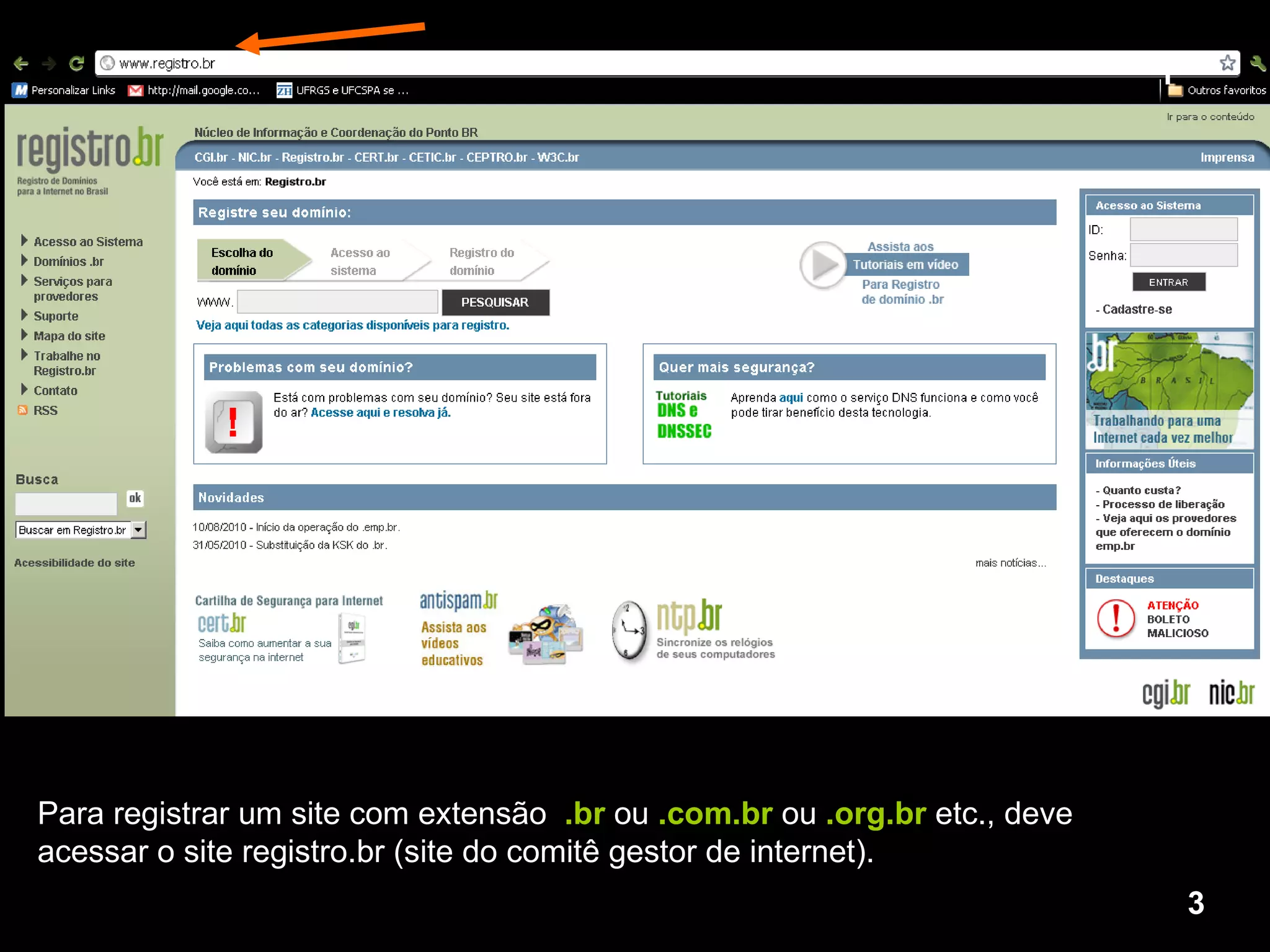This screenshot has width=1270, height=952.
Task: Click the www domain search field
Action: tap(337, 302)
